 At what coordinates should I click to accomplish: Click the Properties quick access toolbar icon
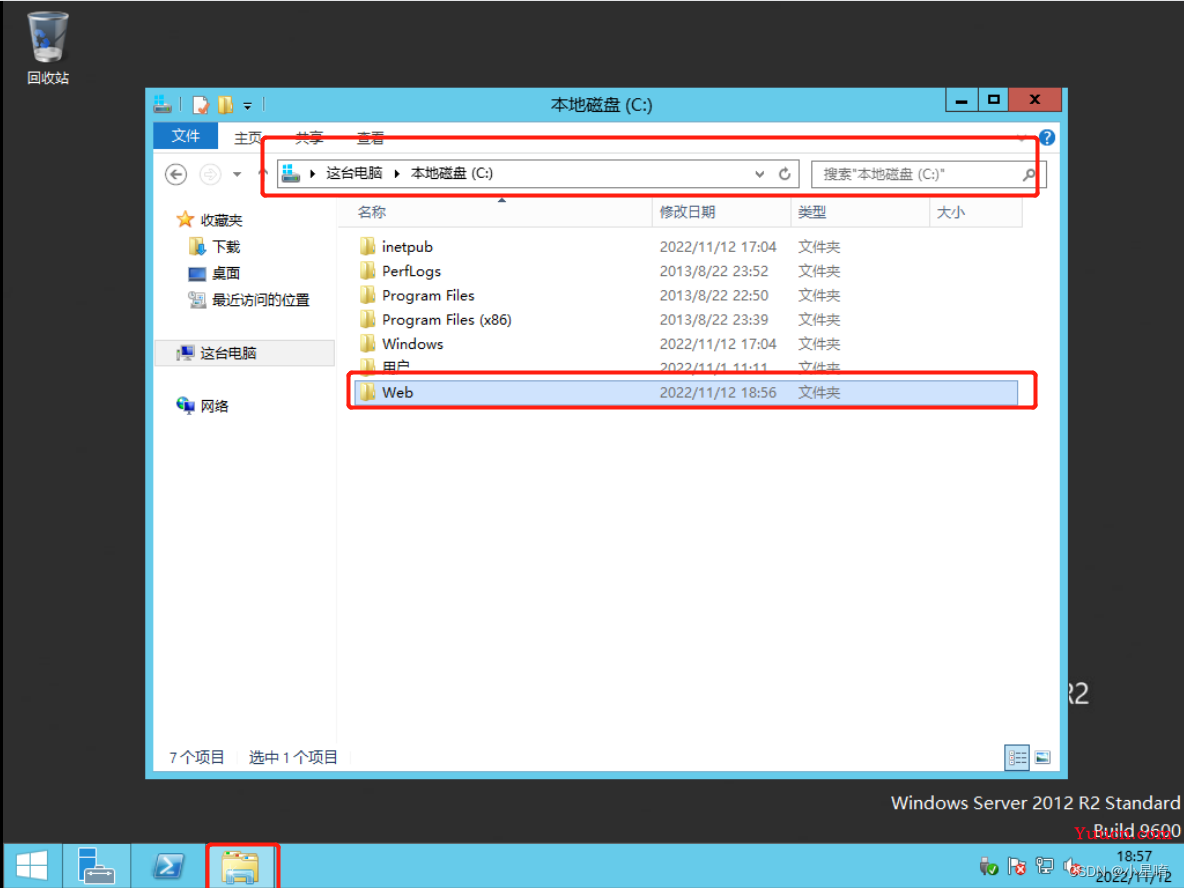[x=201, y=105]
